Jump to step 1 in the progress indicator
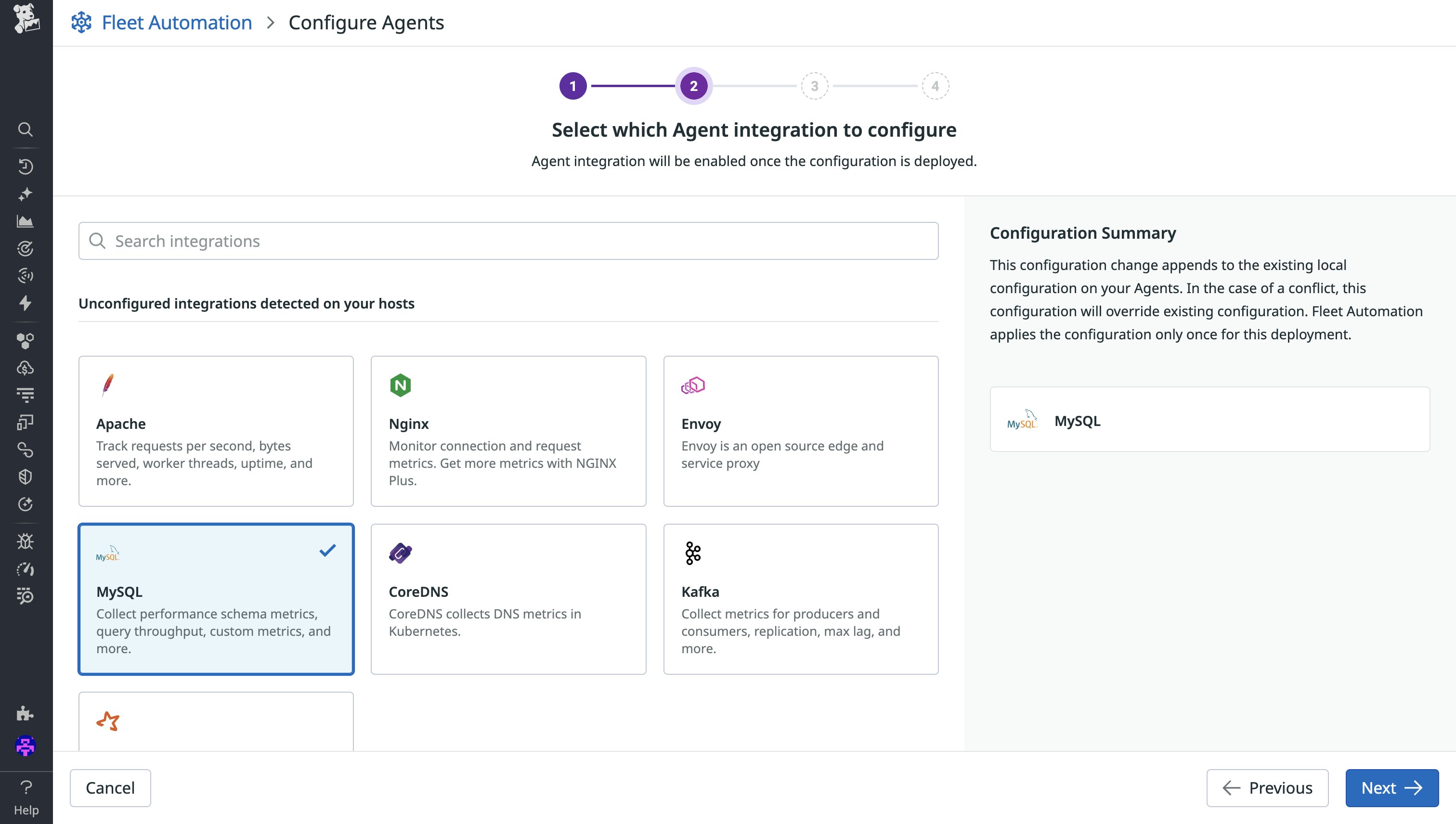This screenshot has width=1456, height=824. pyautogui.click(x=574, y=86)
